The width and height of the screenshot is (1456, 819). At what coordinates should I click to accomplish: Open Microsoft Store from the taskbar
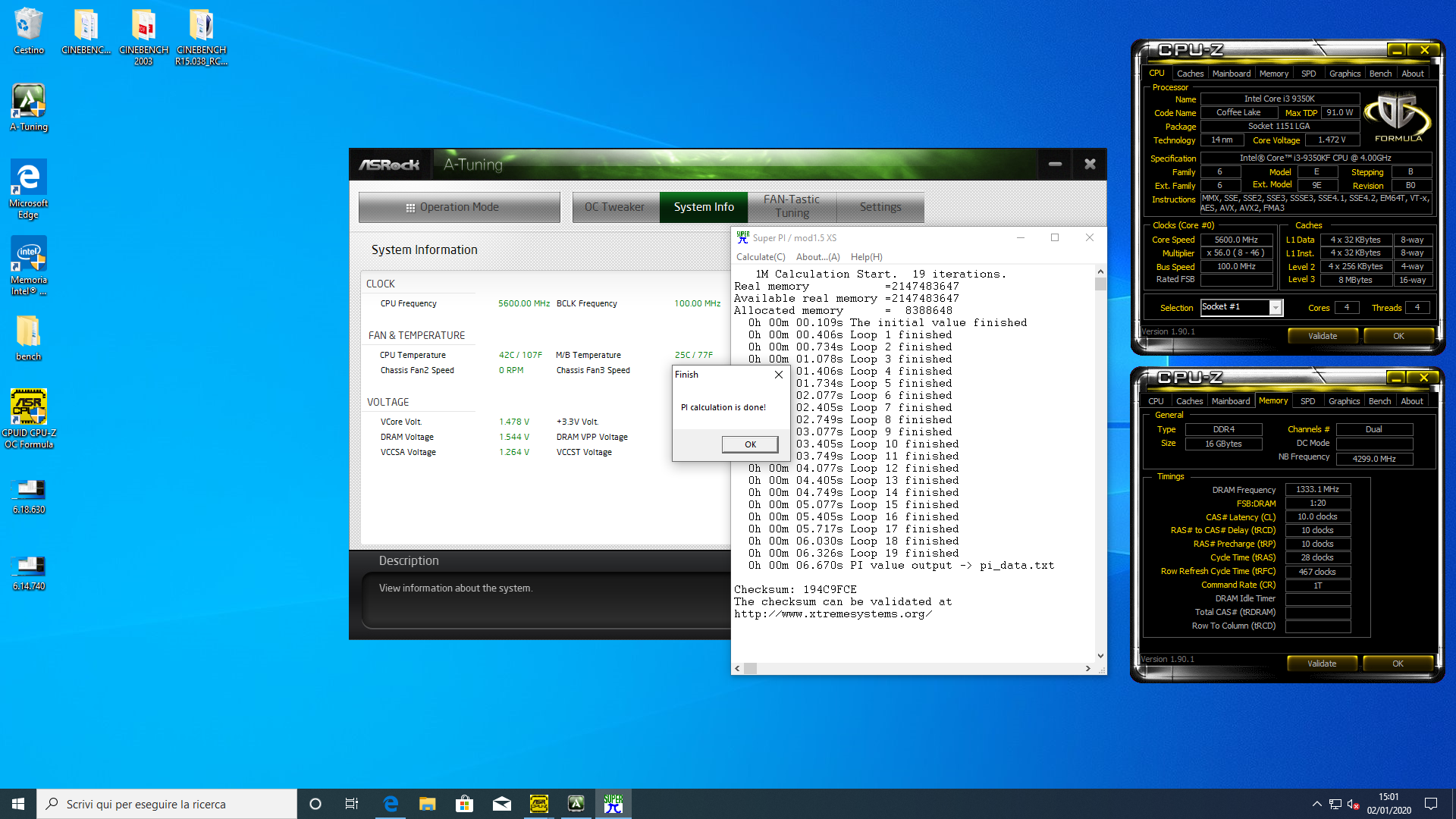(x=465, y=804)
